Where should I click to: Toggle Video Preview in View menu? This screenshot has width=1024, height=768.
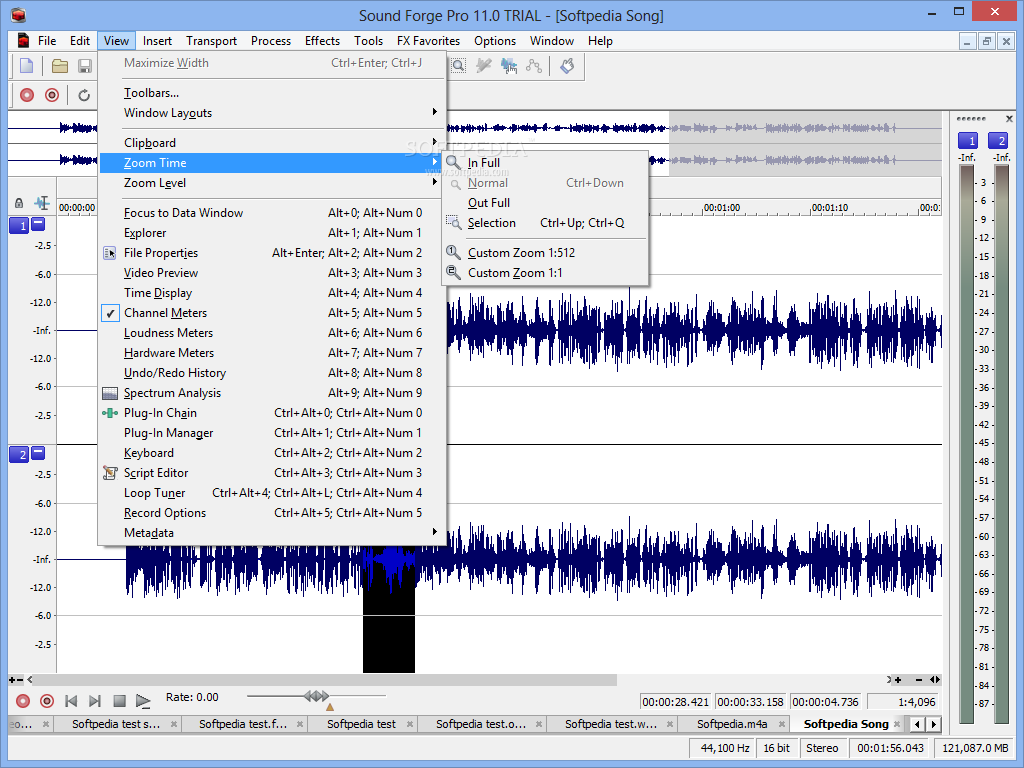point(273,273)
